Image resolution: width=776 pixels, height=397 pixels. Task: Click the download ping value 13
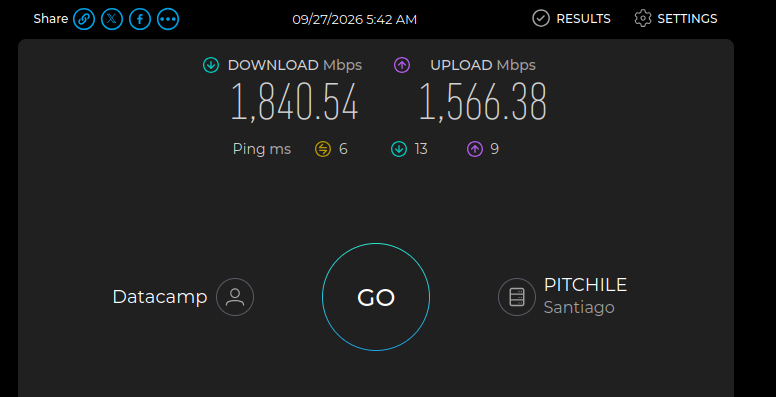[421, 149]
